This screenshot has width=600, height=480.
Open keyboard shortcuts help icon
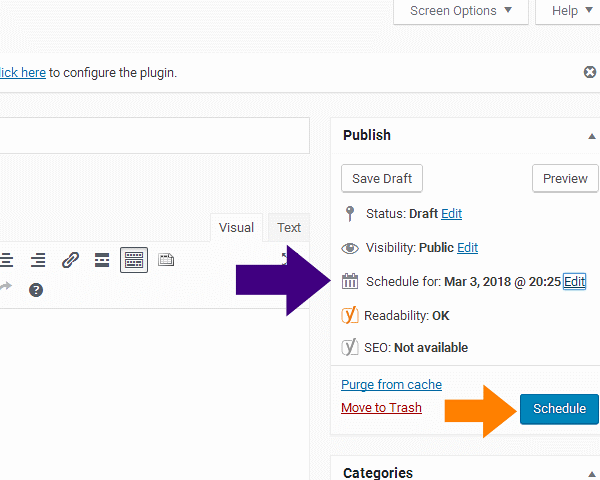pos(36,290)
